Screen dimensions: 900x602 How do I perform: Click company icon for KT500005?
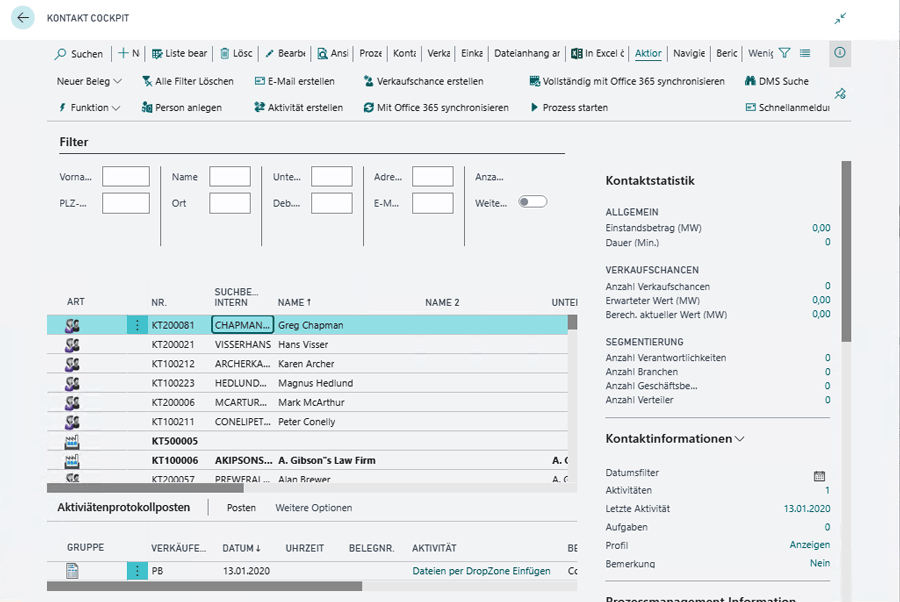72,441
